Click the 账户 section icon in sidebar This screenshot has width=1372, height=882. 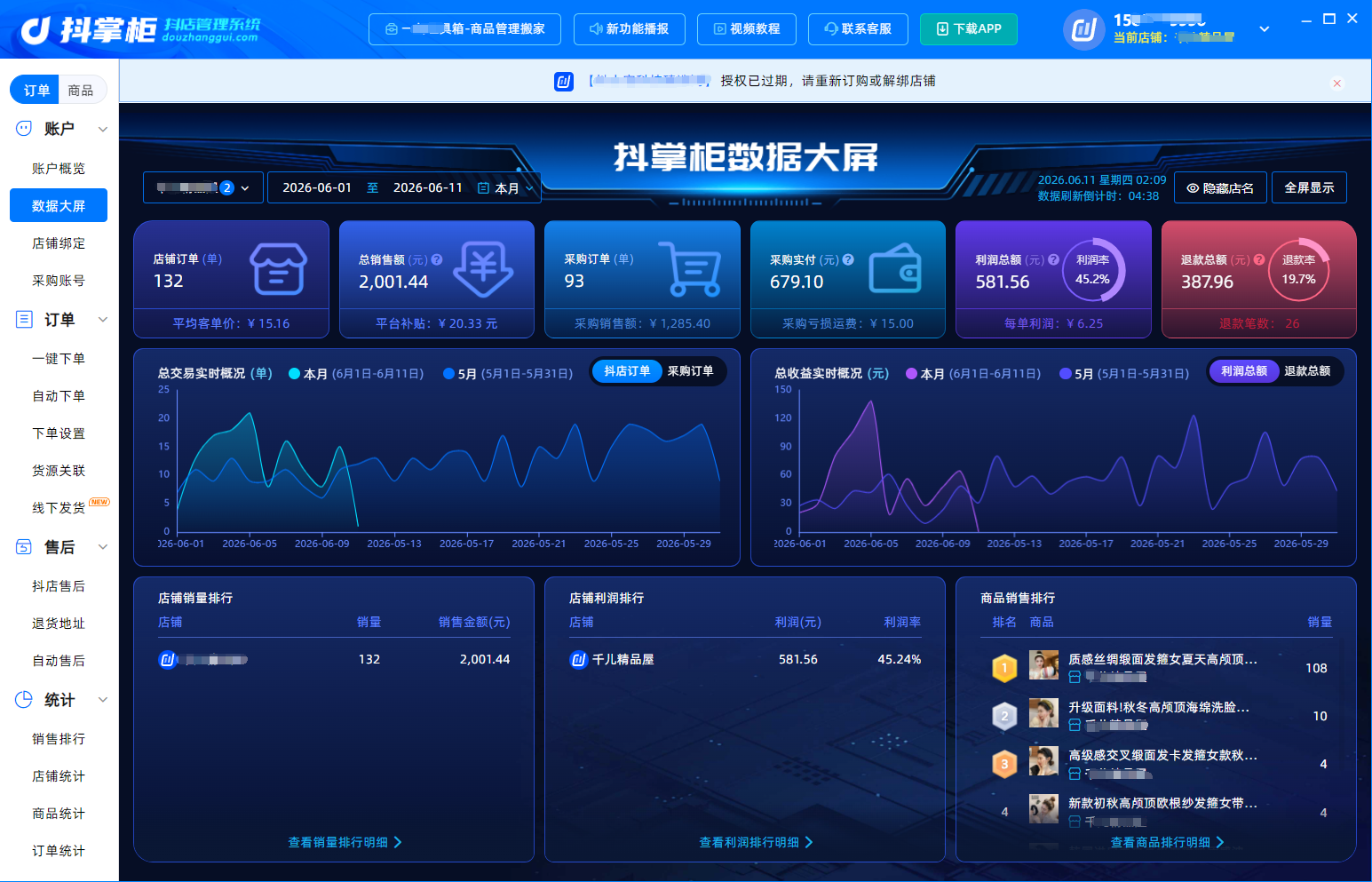coord(24,129)
